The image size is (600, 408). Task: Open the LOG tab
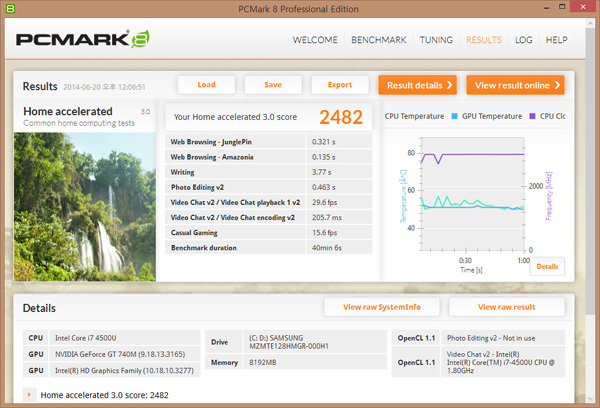(523, 41)
